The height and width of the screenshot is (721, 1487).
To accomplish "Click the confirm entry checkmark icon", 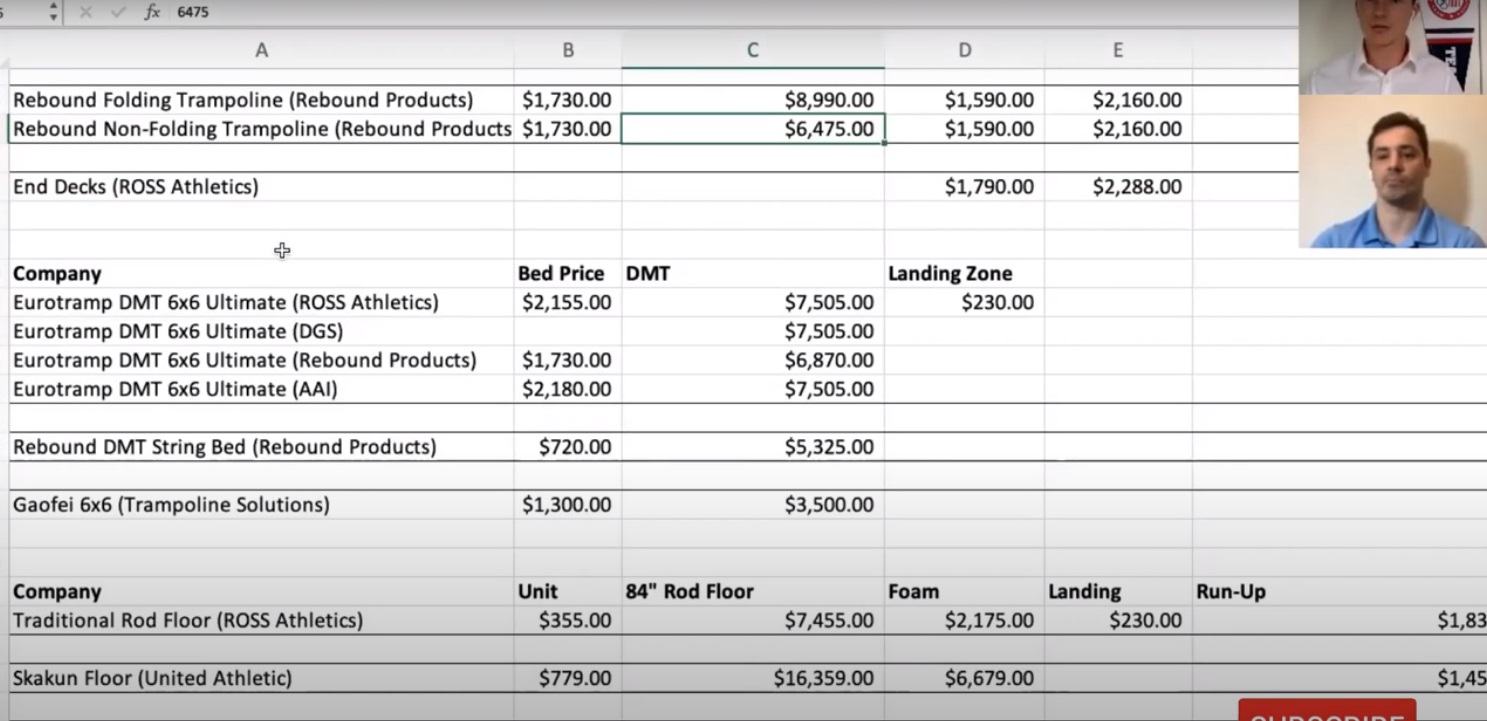I will coord(118,12).
